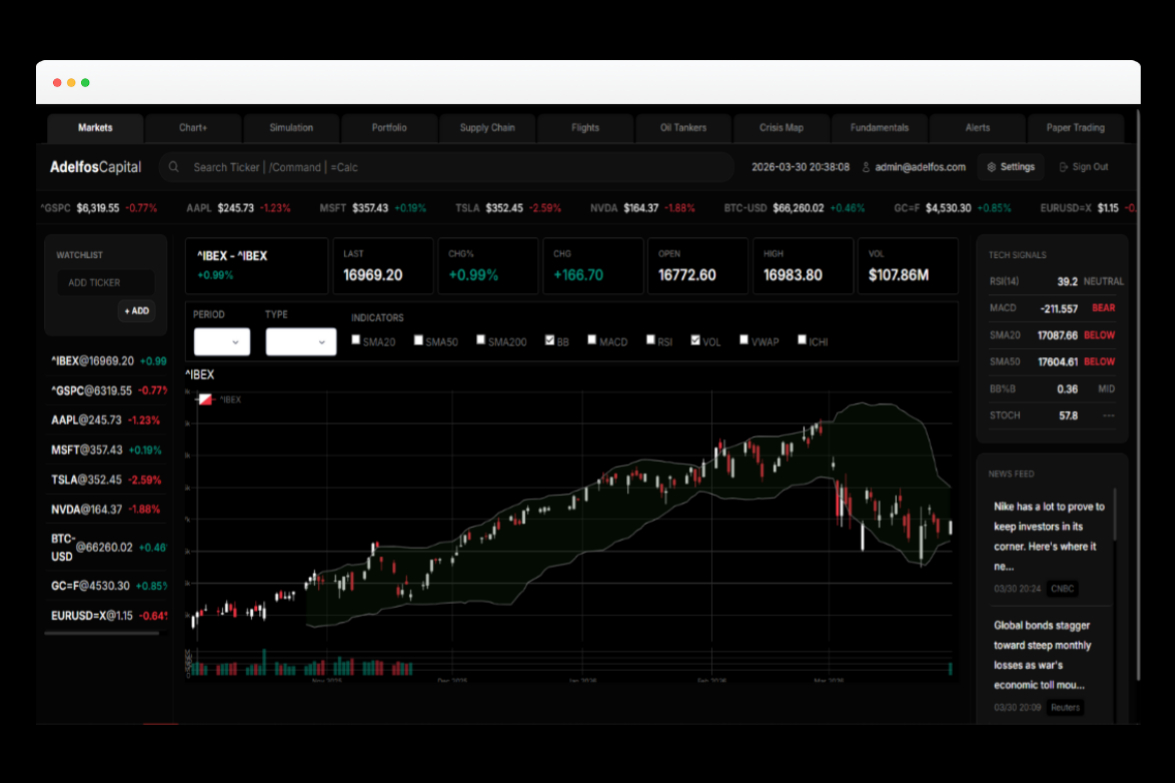Screen dimensions: 1175x783
Task: Click the Reuters source tag
Action: (x=1065, y=707)
